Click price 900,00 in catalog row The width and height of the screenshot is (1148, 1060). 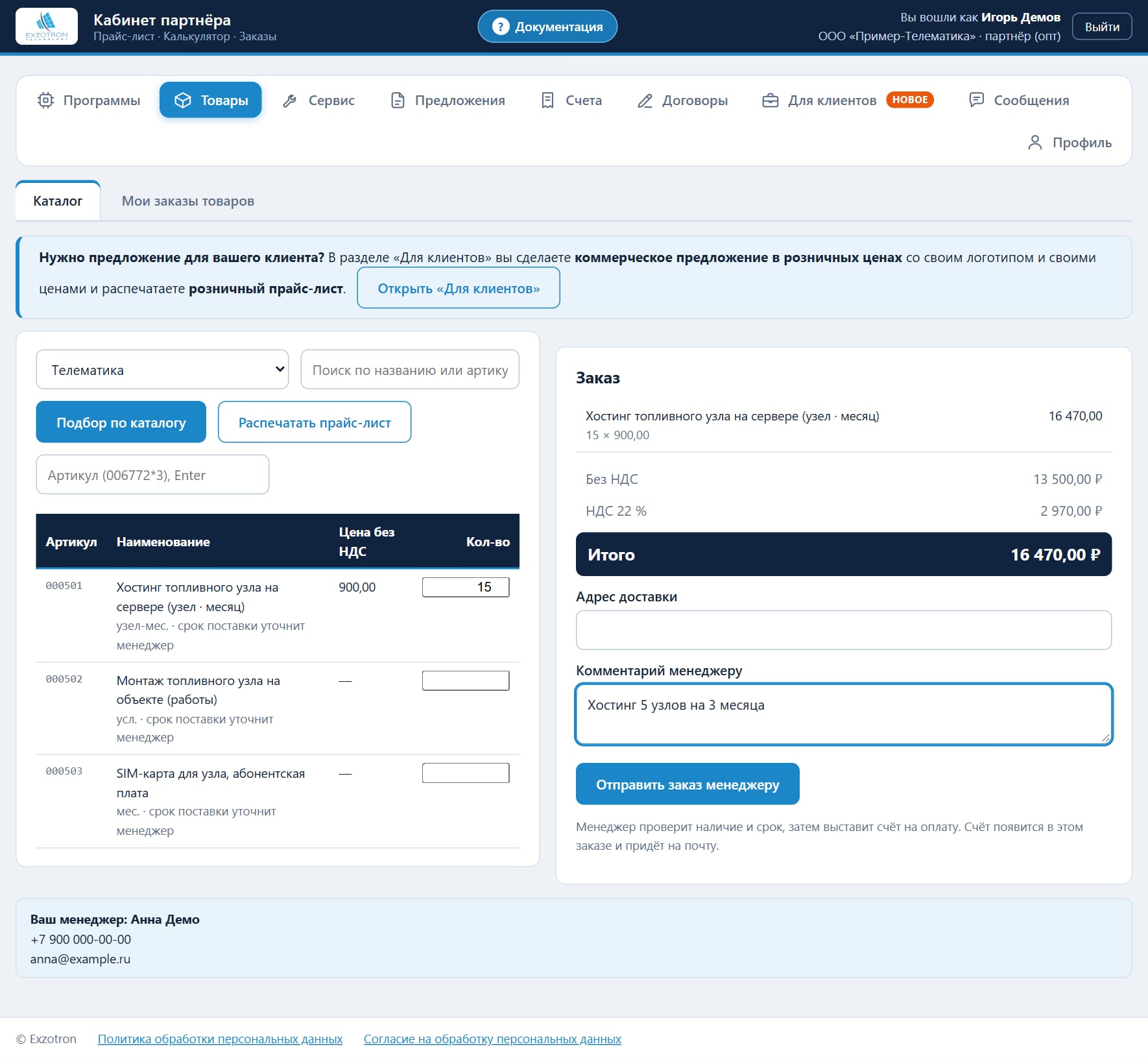pos(357,587)
